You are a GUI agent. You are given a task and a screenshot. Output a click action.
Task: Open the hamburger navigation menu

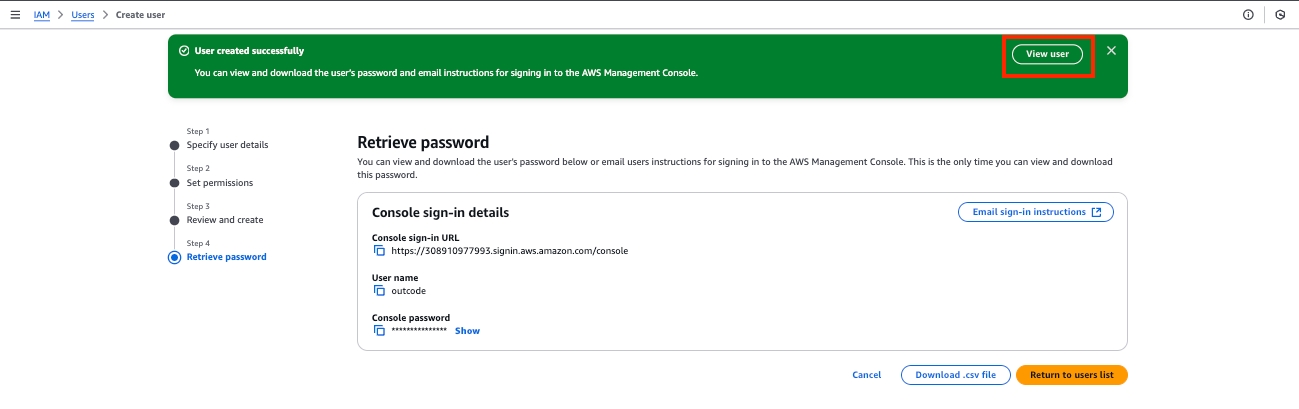click(x=15, y=15)
